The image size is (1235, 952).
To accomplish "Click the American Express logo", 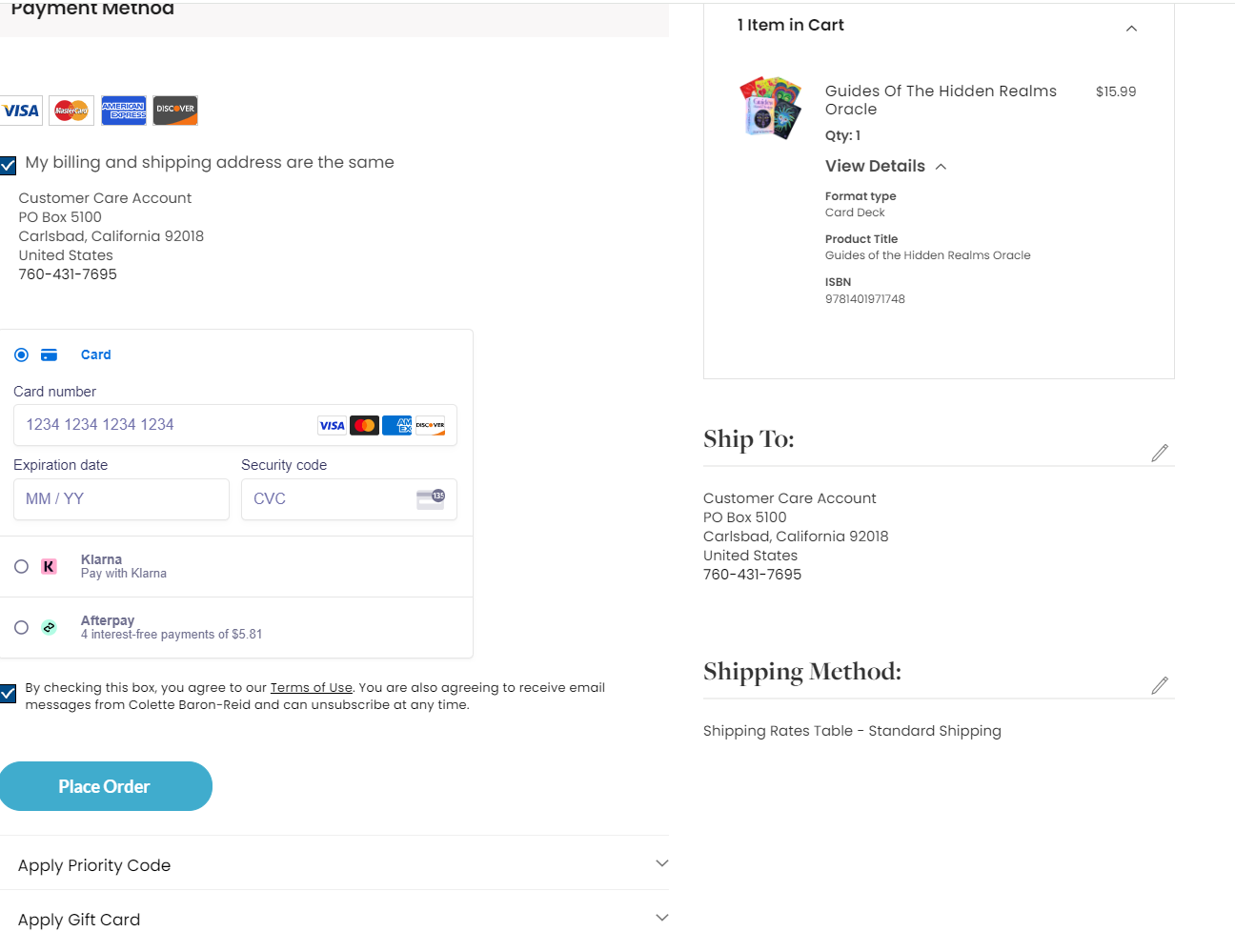I will (124, 111).
